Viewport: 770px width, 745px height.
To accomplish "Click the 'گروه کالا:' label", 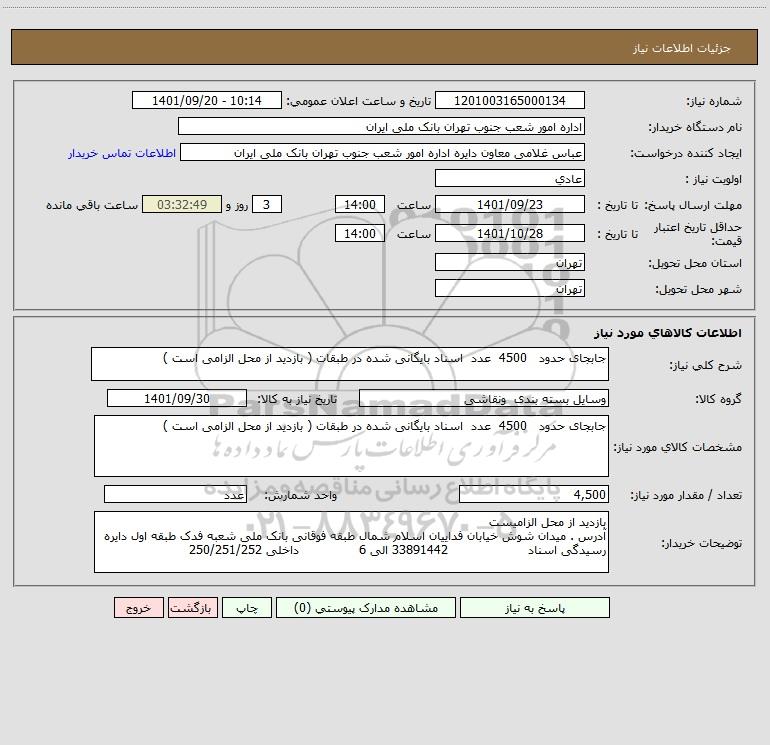I will (x=719, y=399).
